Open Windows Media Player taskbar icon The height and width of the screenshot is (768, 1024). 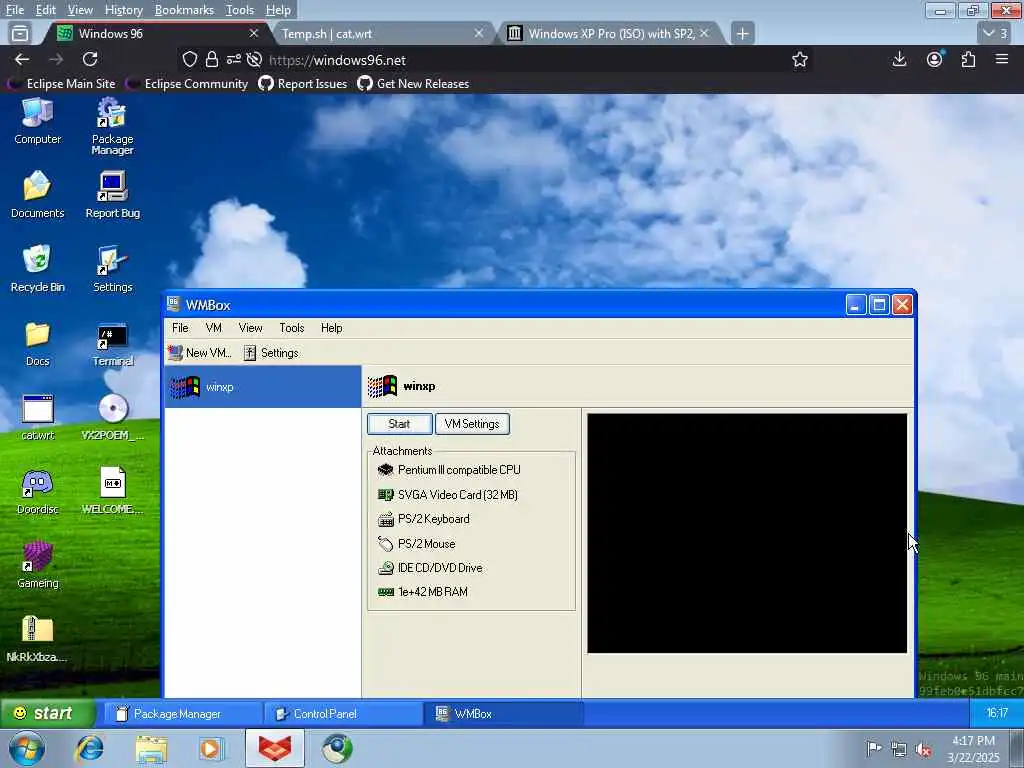click(x=212, y=748)
